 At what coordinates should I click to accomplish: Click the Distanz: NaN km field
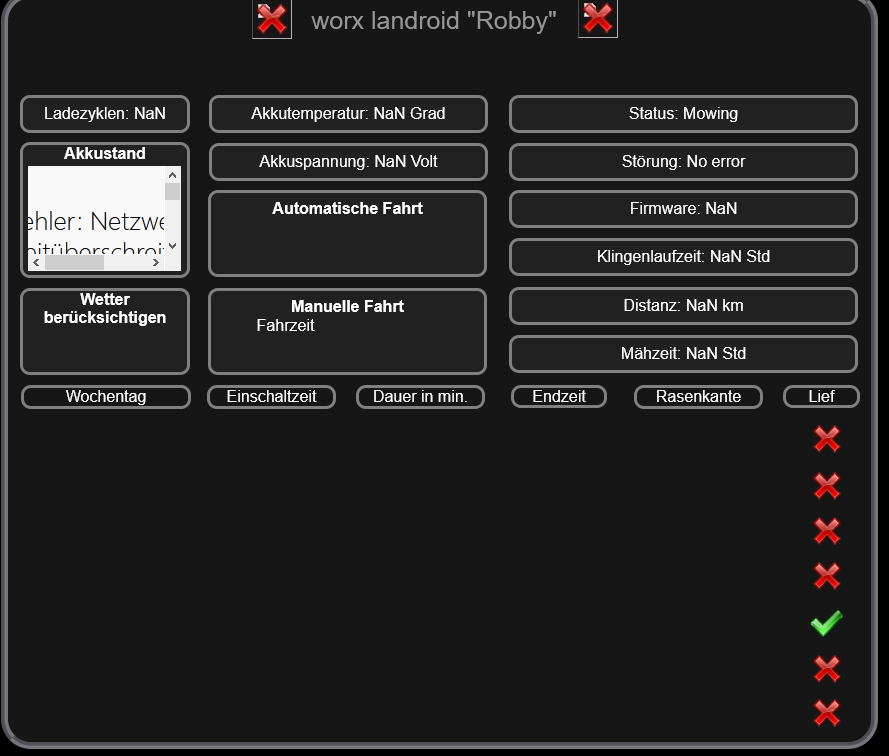pyautogui.click(x=683, y=306)
